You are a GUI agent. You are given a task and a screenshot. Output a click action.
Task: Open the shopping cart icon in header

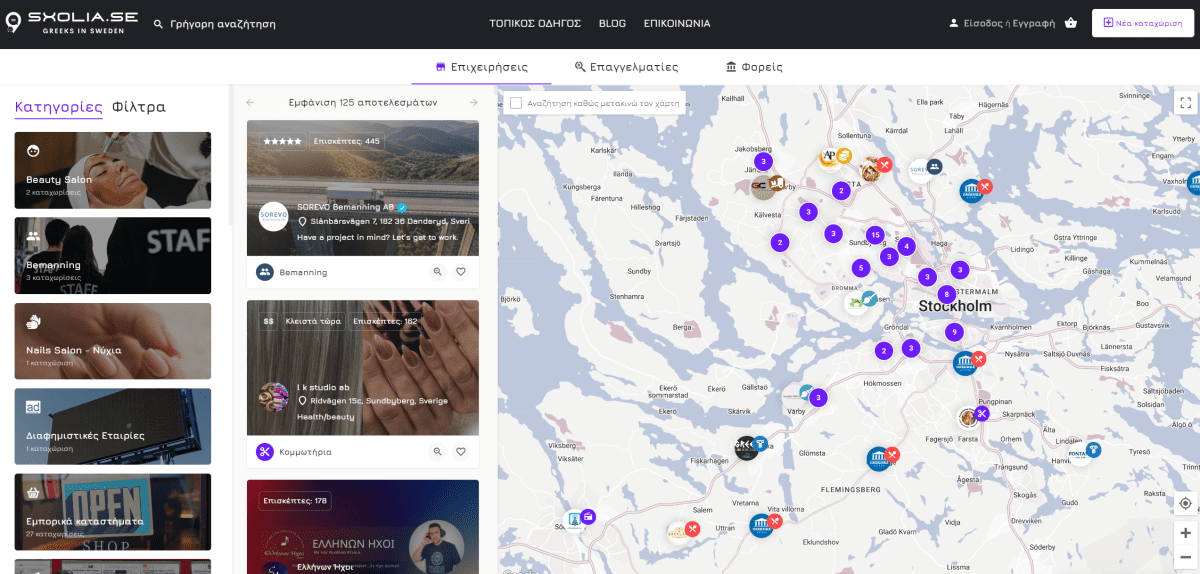1071,23
